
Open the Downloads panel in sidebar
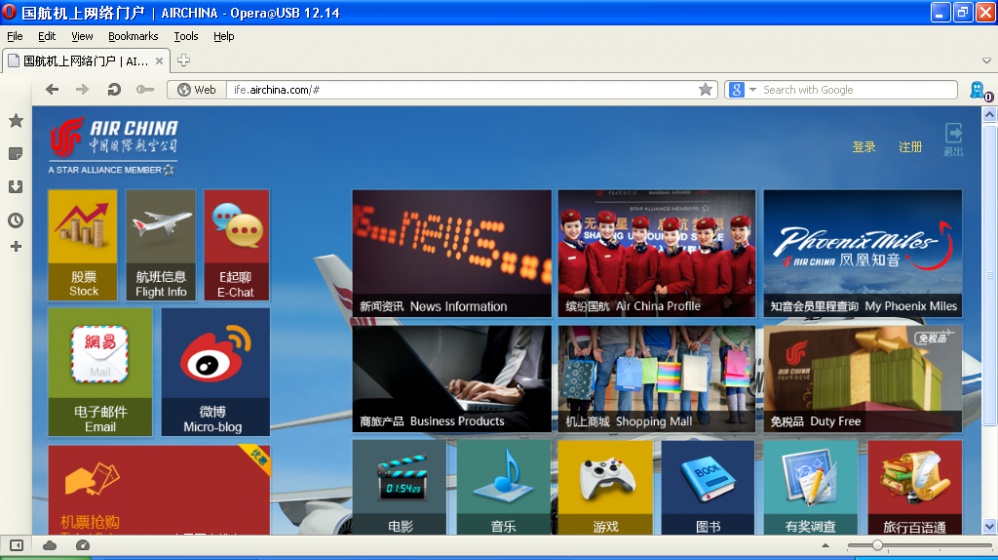click(16, 187)
